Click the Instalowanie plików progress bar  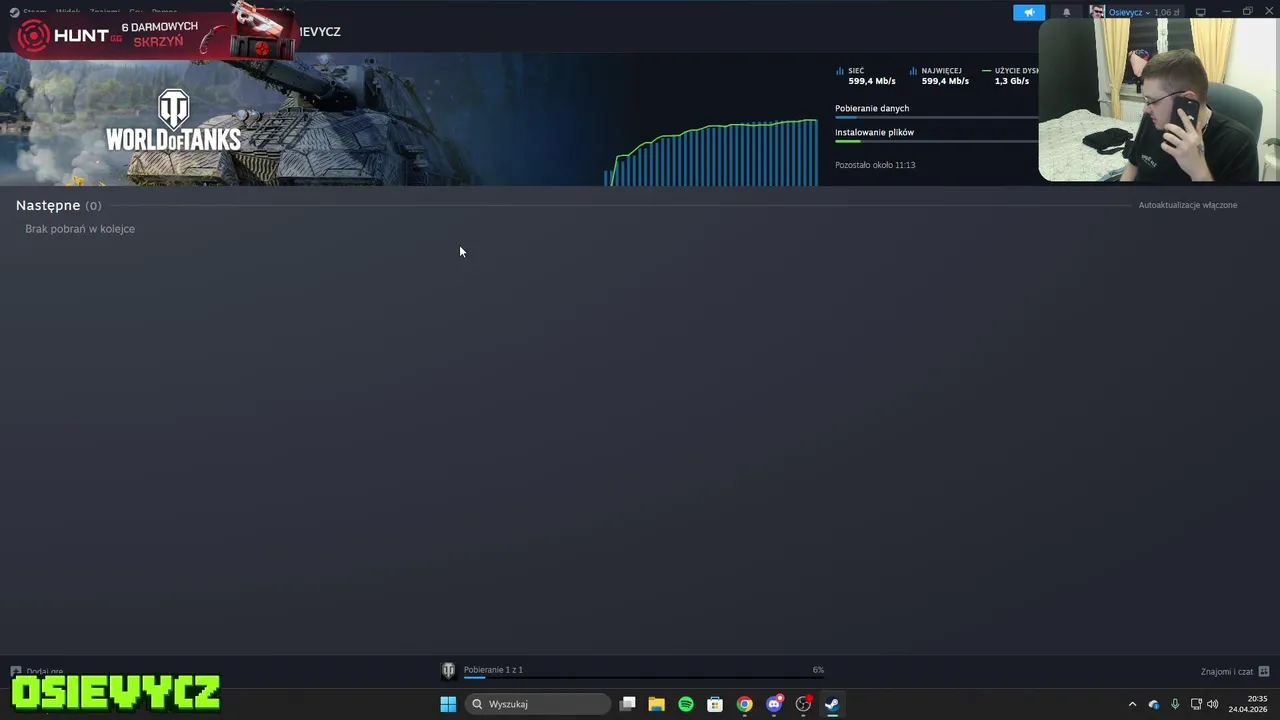pyautogui.click(x=936, y=141)
